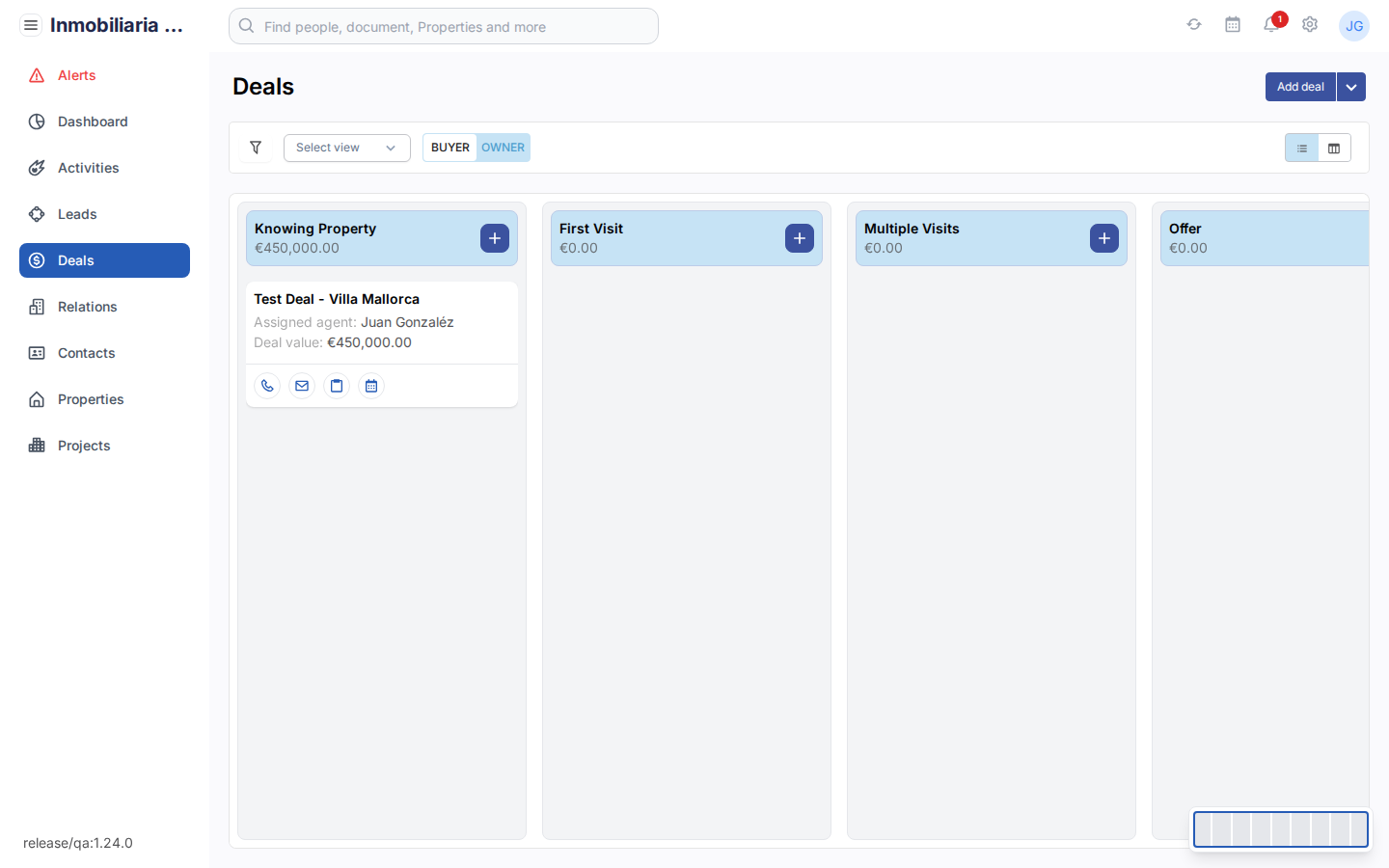Switch the deal type to BUYER
Screen dimensions: 1389x868
449,147
